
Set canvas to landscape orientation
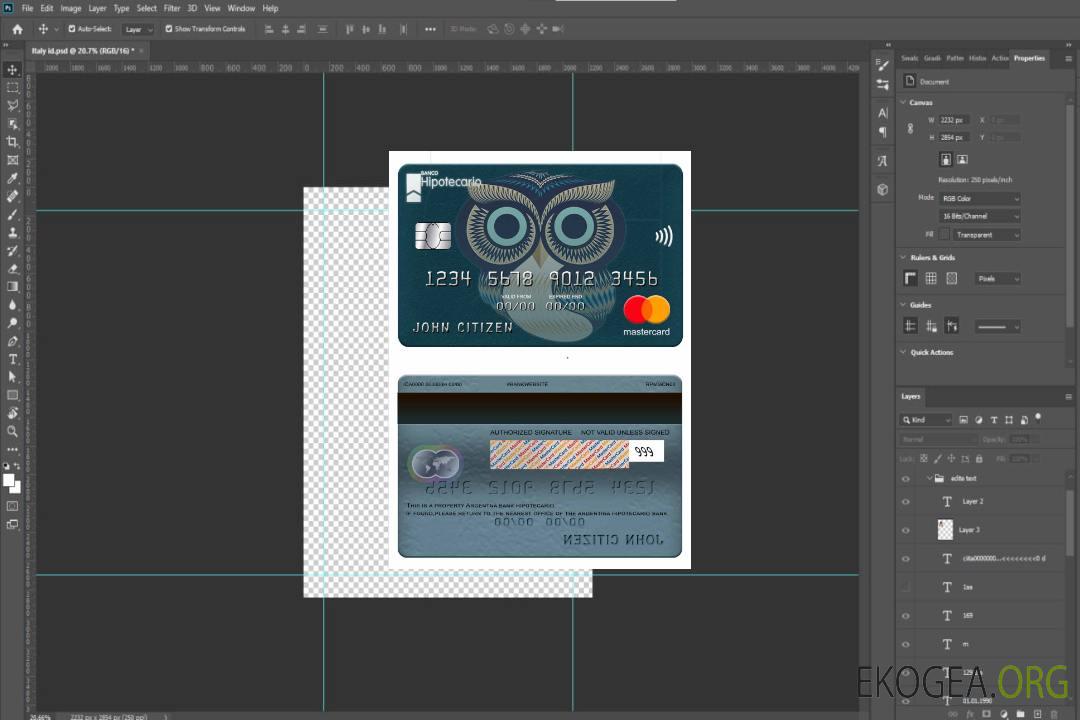(x=962, y=160)
